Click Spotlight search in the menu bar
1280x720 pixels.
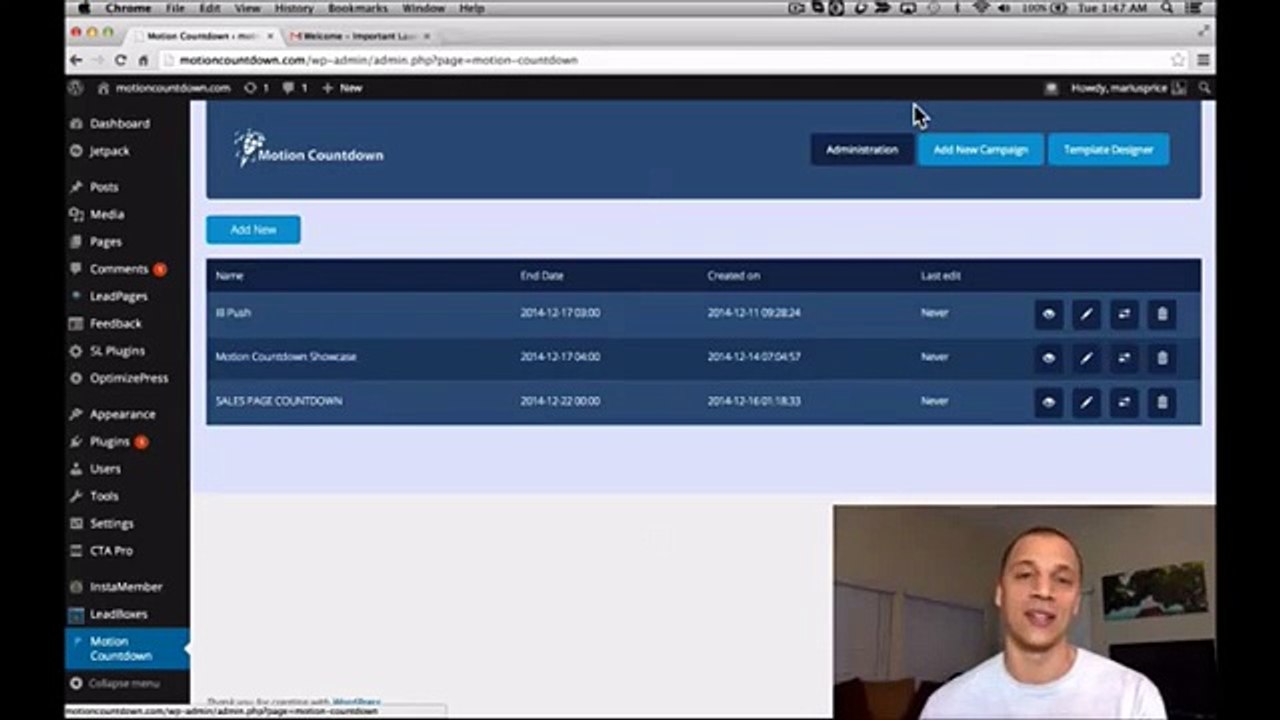(x=1167, y=8)
